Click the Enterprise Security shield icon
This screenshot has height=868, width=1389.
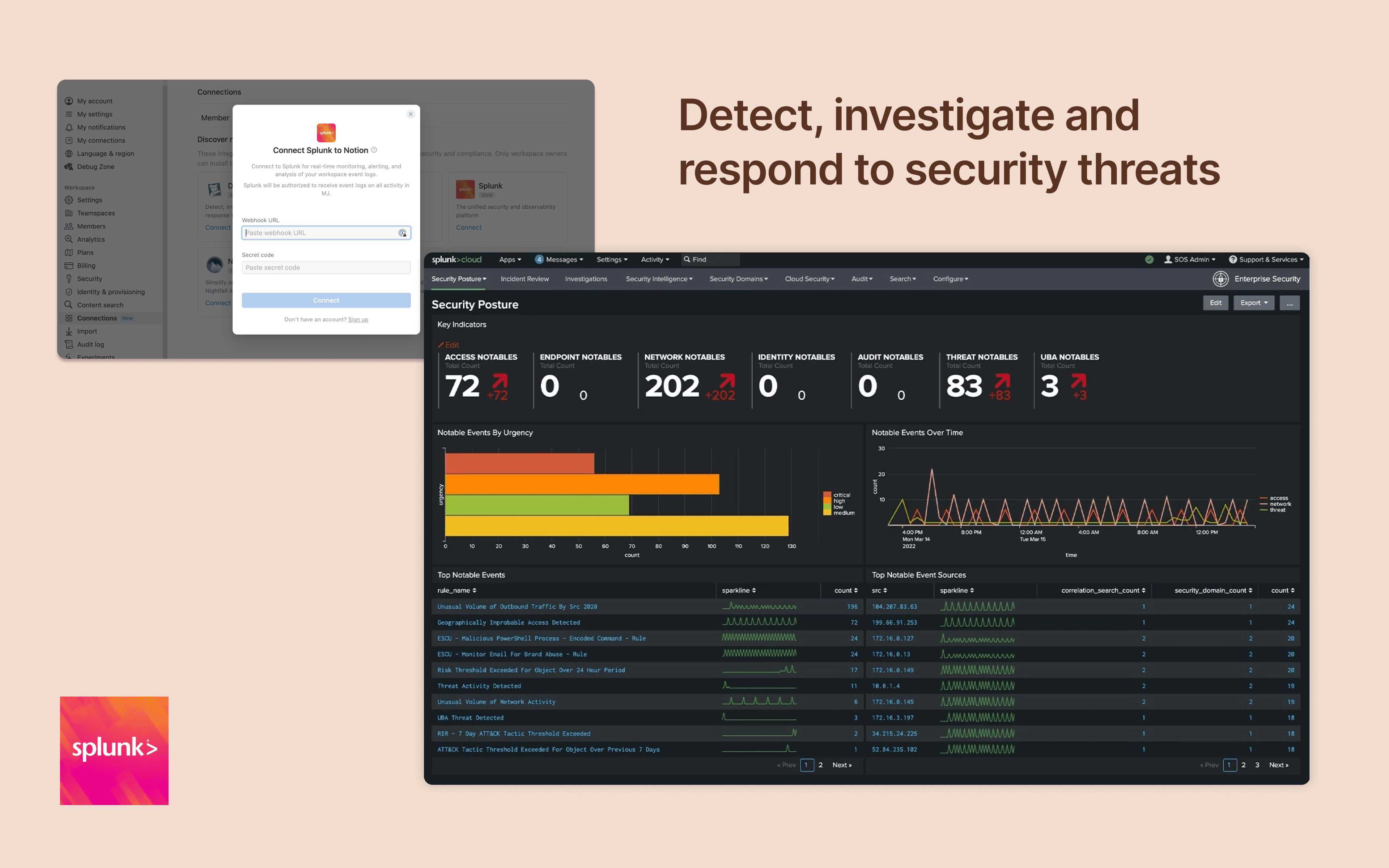coord(1220,279)
